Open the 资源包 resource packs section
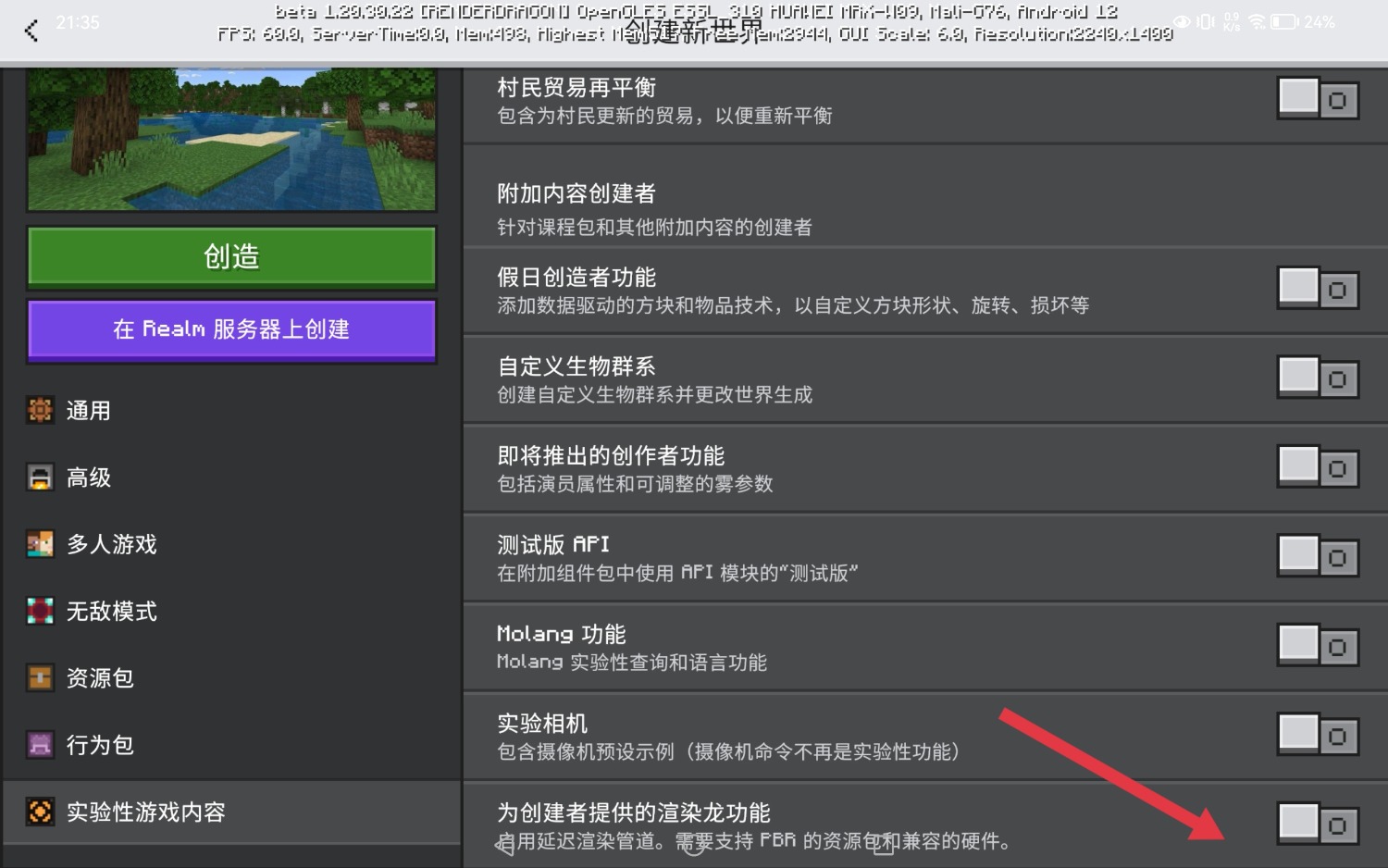 pyautogui.click(x=231, y=678)
